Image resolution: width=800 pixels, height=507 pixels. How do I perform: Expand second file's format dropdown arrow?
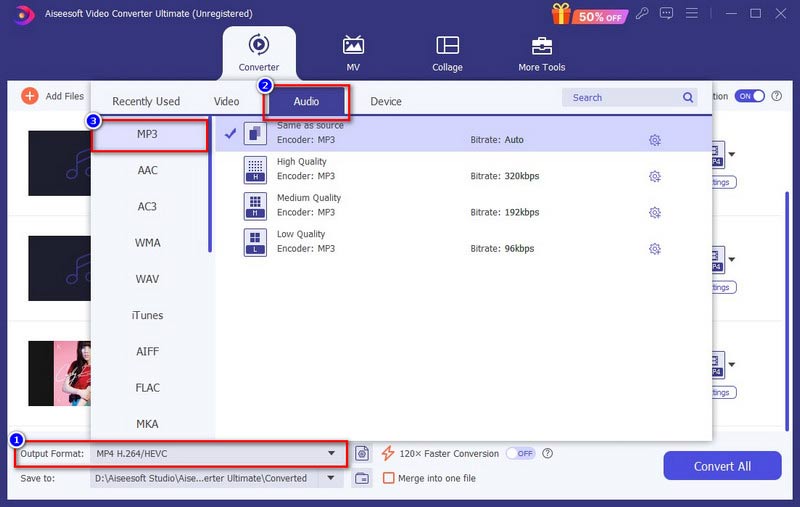click(x=732, y=259)
